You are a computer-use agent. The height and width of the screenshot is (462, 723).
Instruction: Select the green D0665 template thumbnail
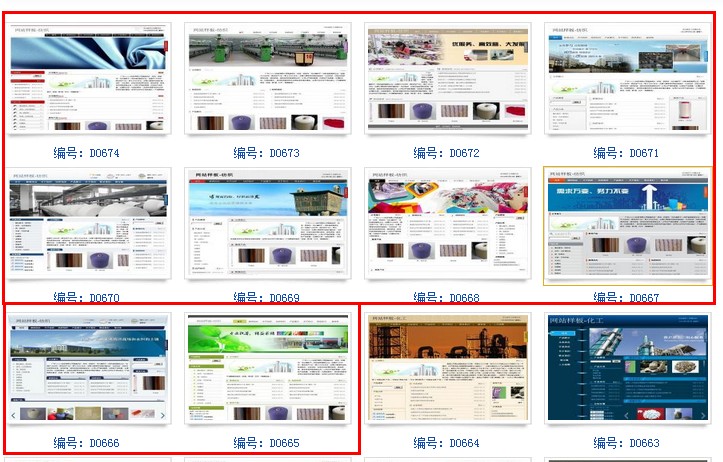coord(267,370)
